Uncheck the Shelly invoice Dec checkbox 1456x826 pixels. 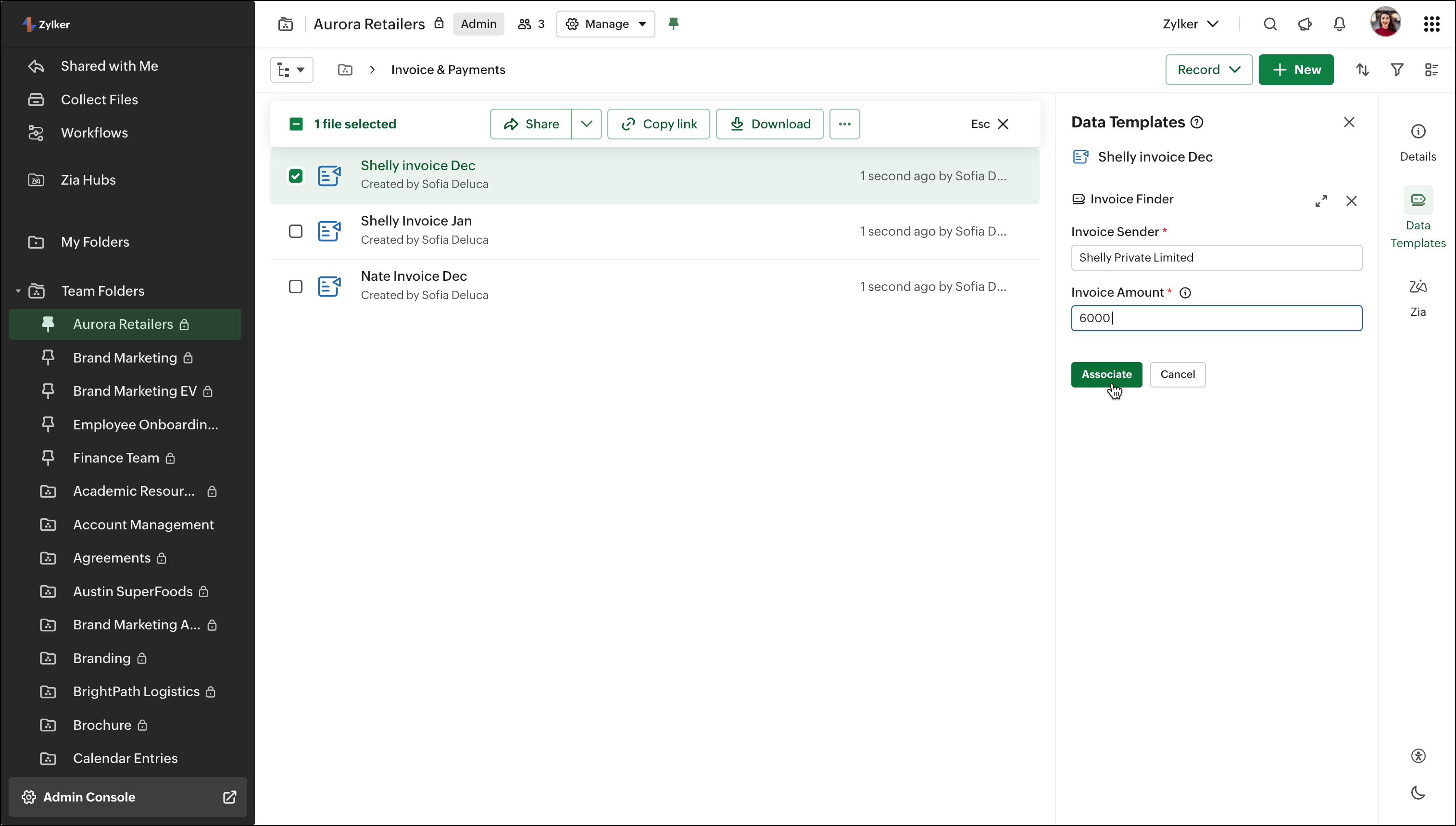(296, 176)
